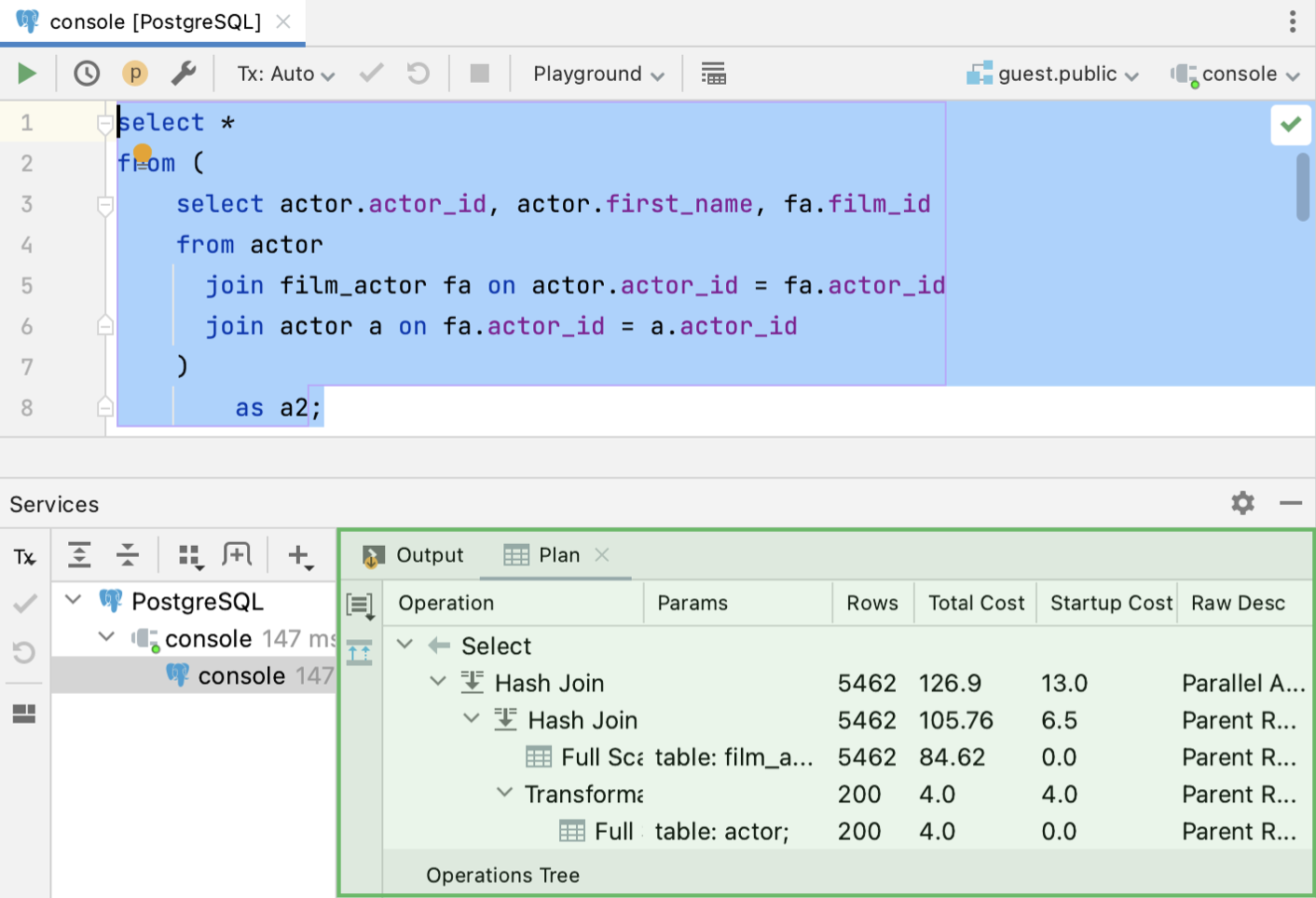This screenshot has width=1316, height=898.
Task: Open settings wrench icon in toolbar
Action: pos(184,74)
